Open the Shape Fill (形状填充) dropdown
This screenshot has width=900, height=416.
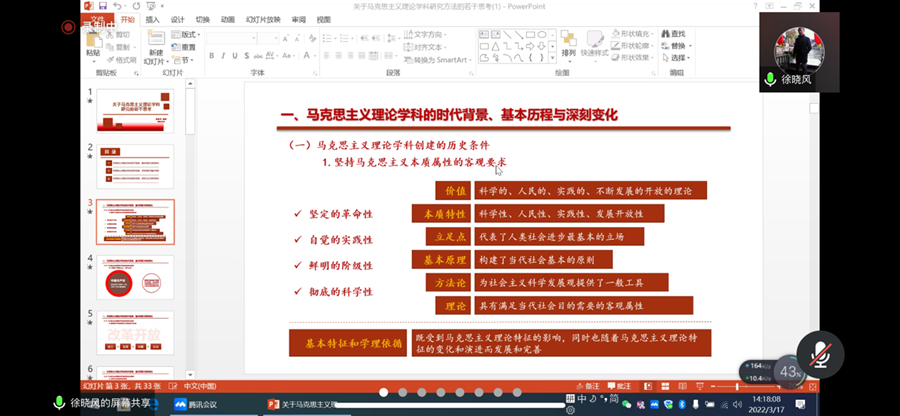click(x=634, y=34)
